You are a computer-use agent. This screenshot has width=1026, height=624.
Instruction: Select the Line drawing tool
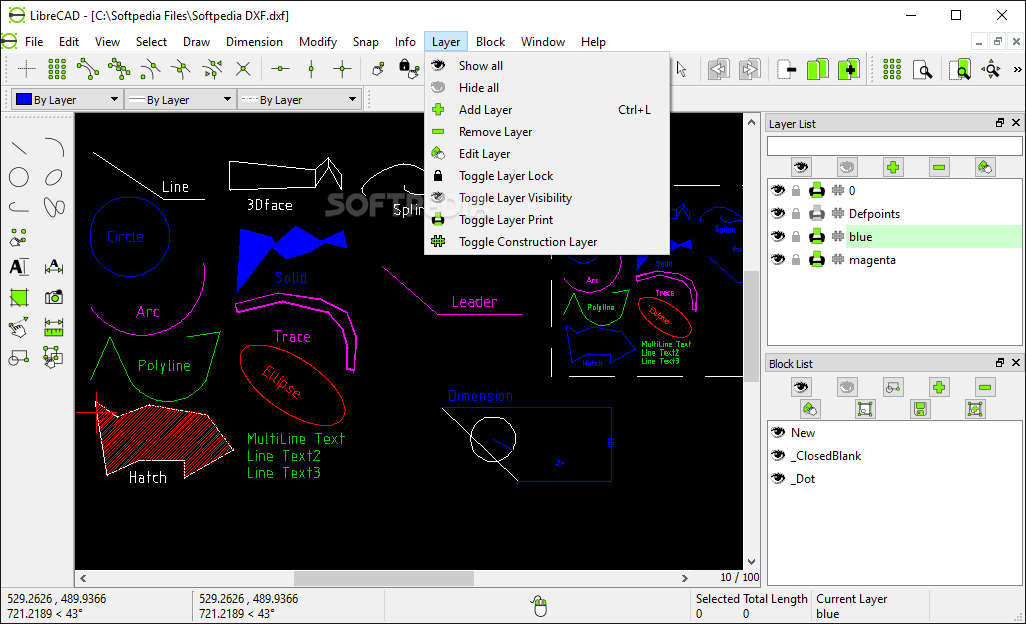[19, 148]
